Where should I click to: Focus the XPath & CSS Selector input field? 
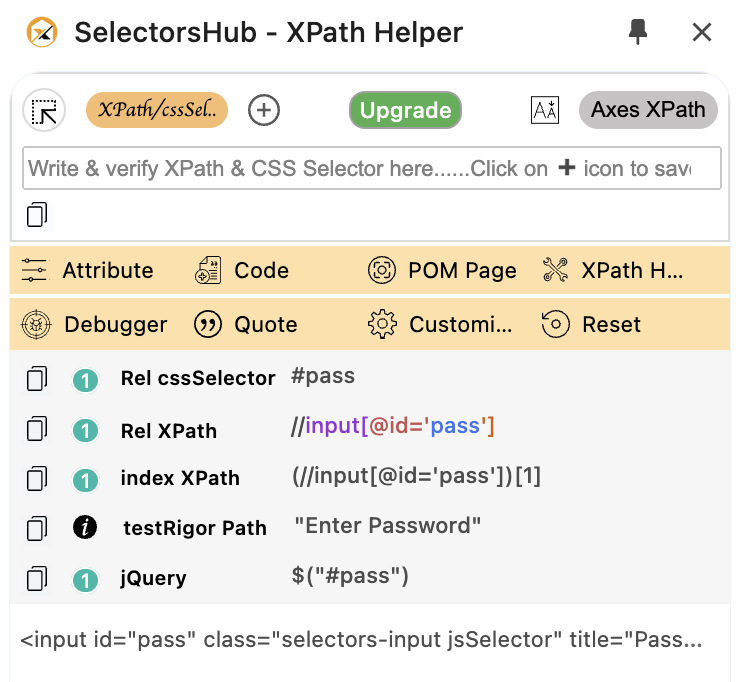tap(371, 168)
